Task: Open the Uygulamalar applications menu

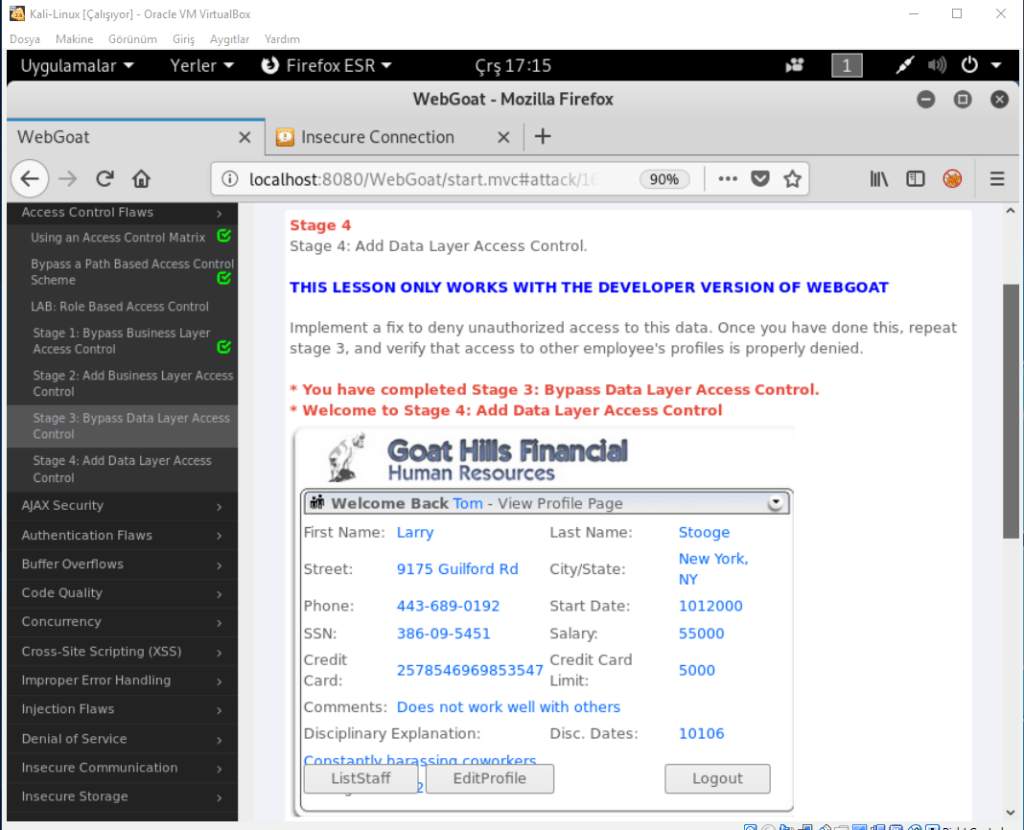Action: 76,66
